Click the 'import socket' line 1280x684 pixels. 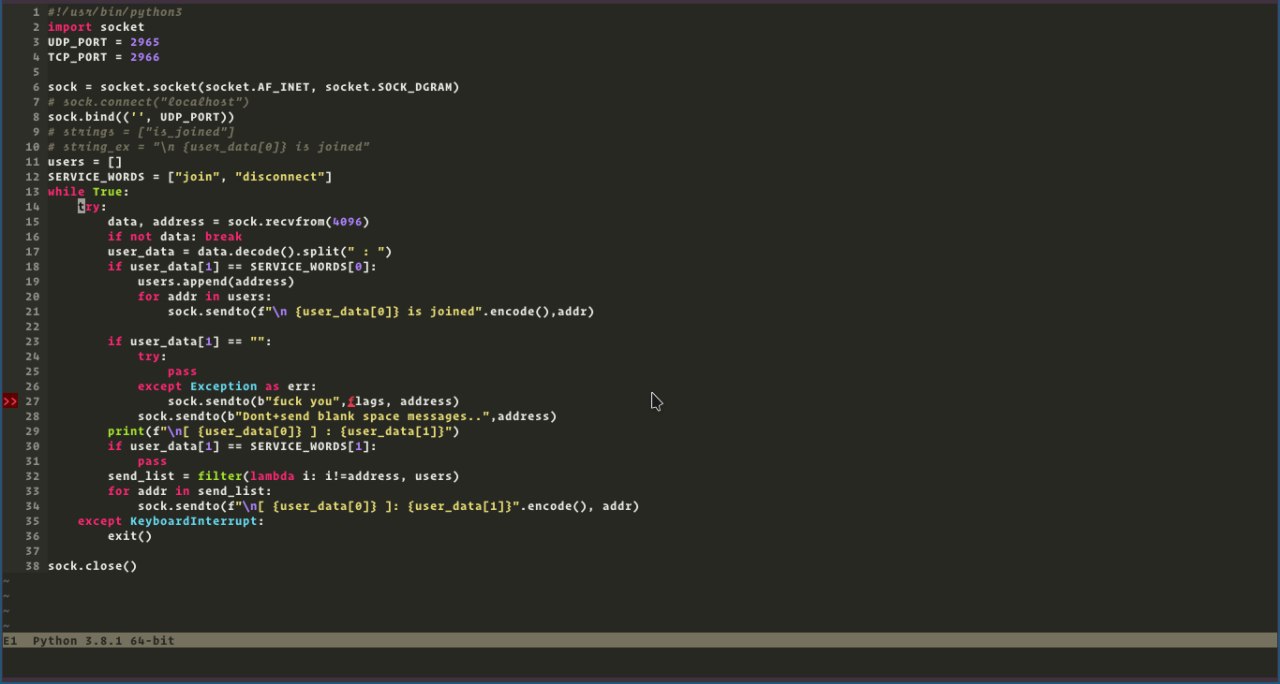click(x=96, y=27)
